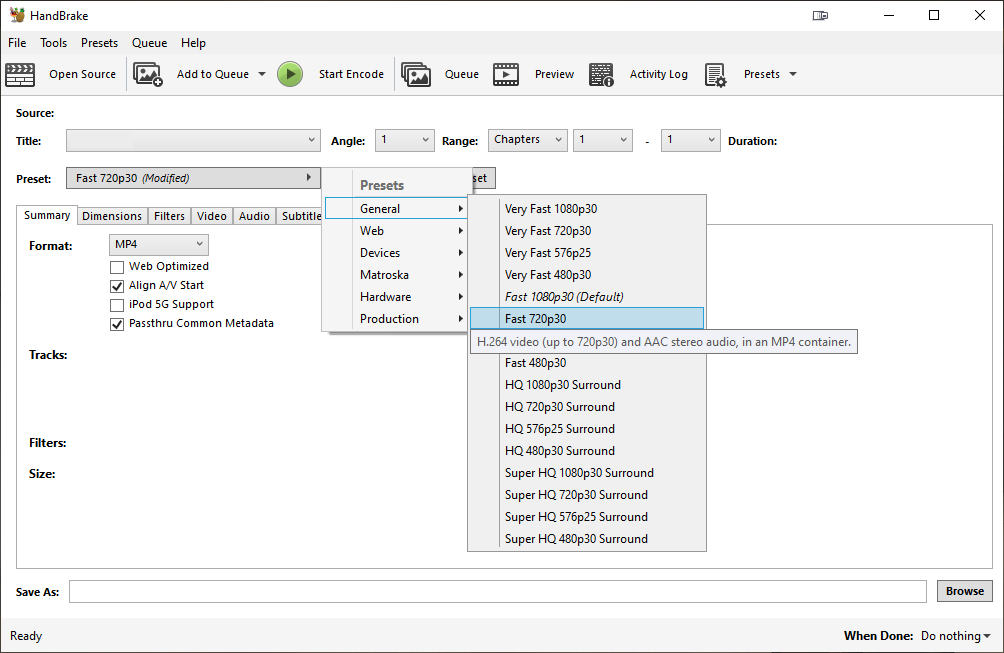Open the Title dropdown
The height and width of the screenshot is (653, 1004).
[193, 140]
